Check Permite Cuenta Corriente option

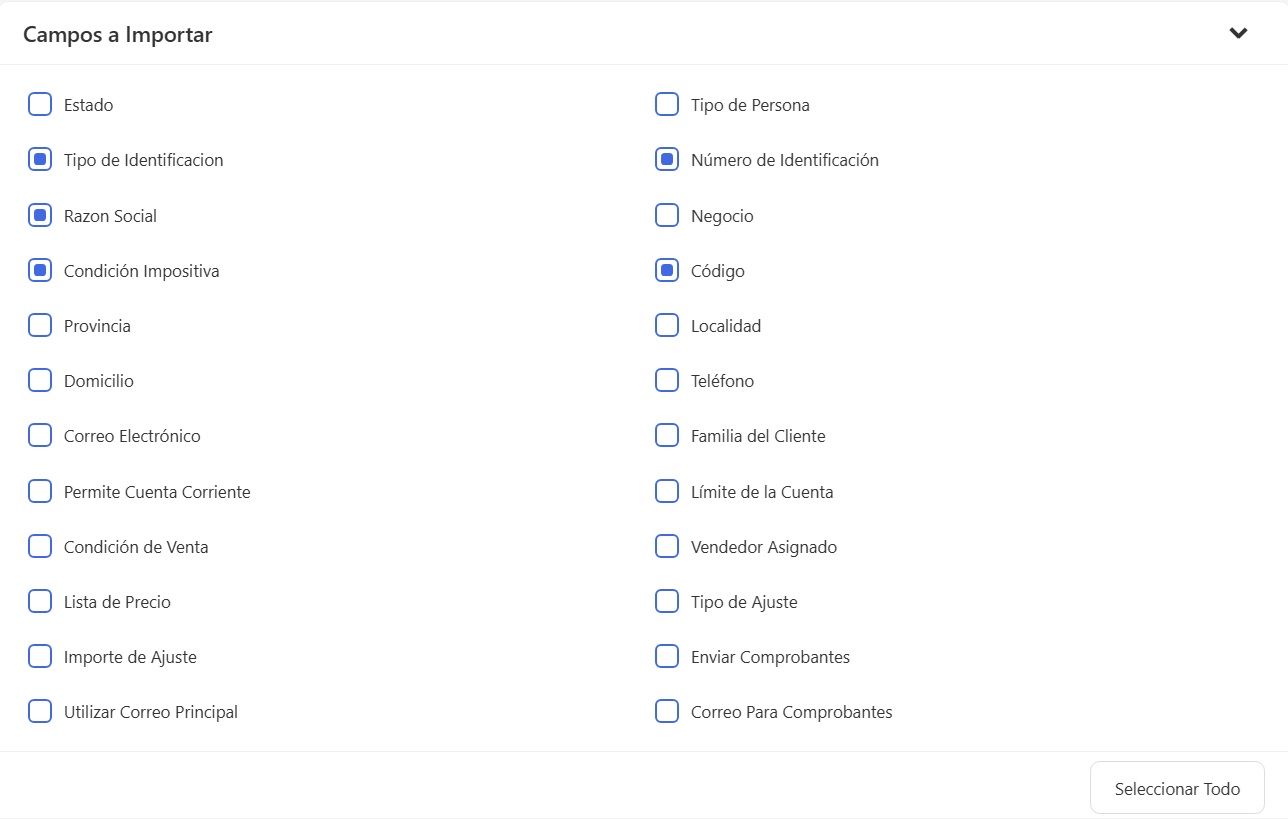[x=40, y=491]
